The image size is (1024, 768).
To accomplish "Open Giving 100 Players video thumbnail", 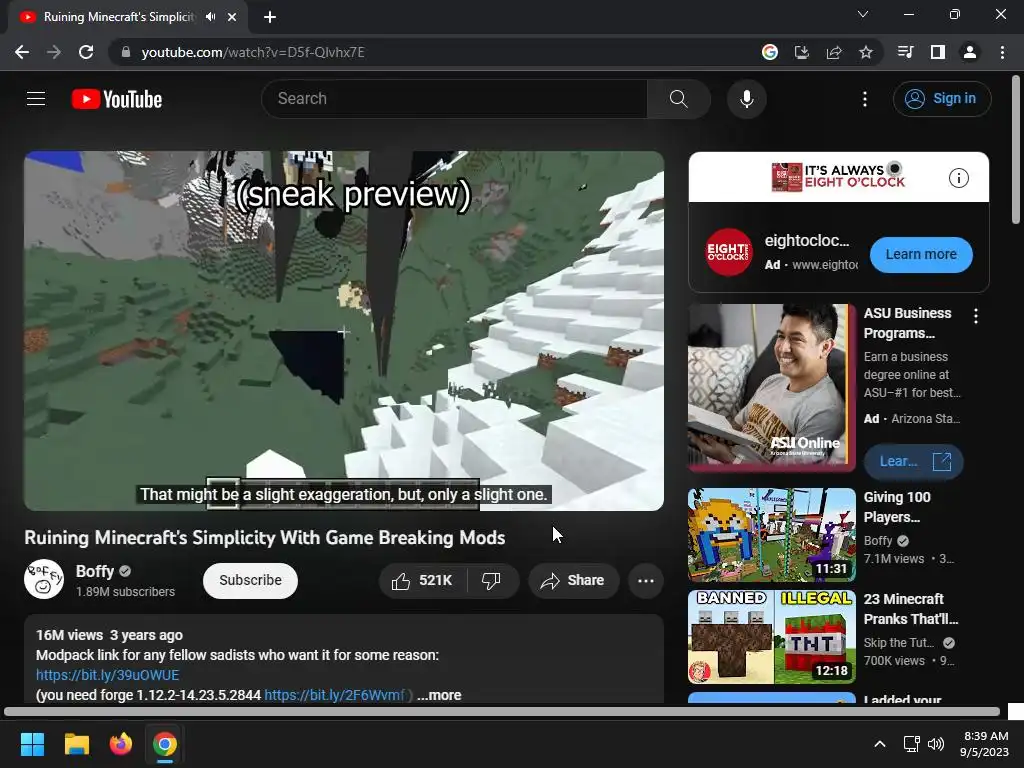I will point(771,535).
